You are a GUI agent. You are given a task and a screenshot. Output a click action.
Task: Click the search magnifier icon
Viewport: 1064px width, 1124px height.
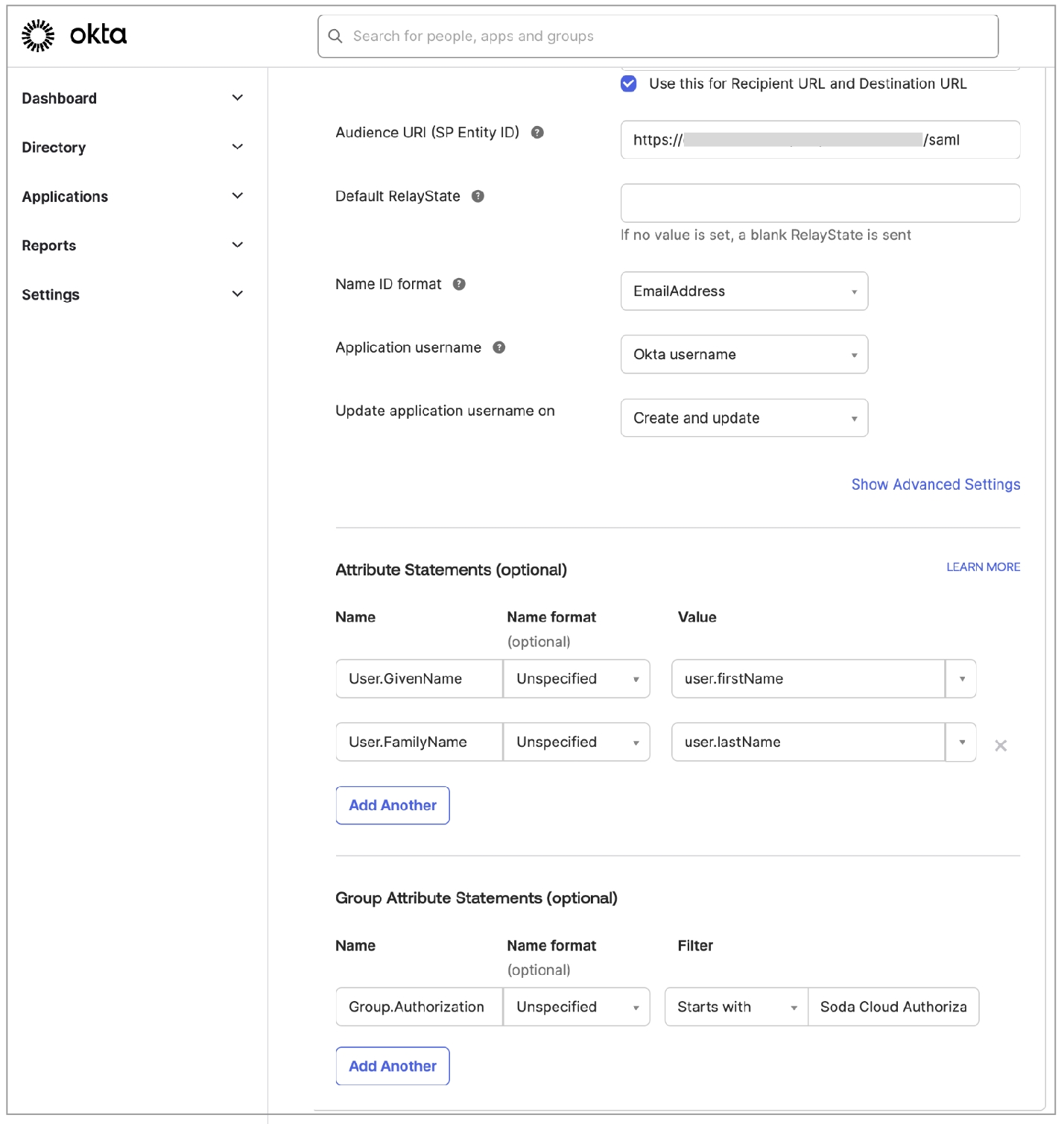tap(335, 37)
